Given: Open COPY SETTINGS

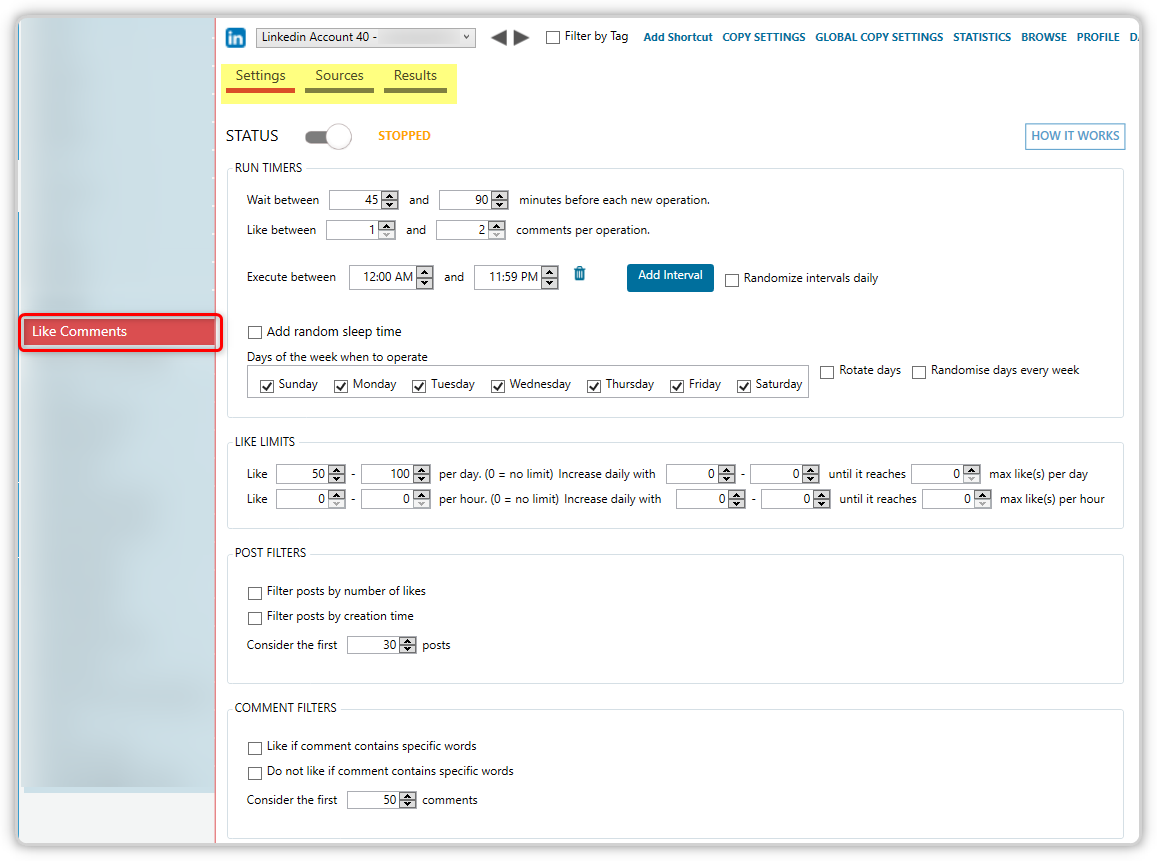Looking at the screenshot, I should (x=764, y=37).
